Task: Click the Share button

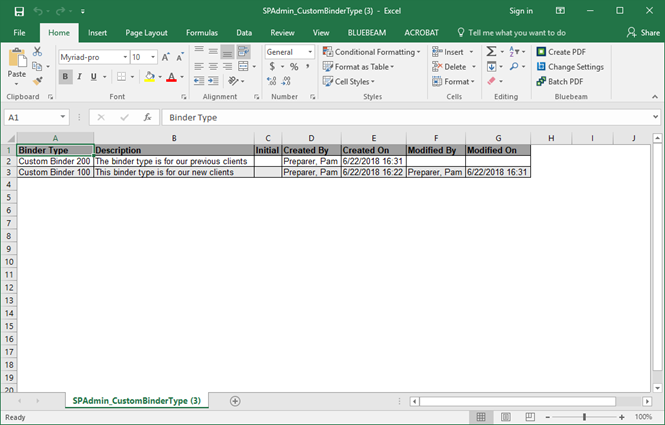Action: pyautogui.click(x=644, y=33)
